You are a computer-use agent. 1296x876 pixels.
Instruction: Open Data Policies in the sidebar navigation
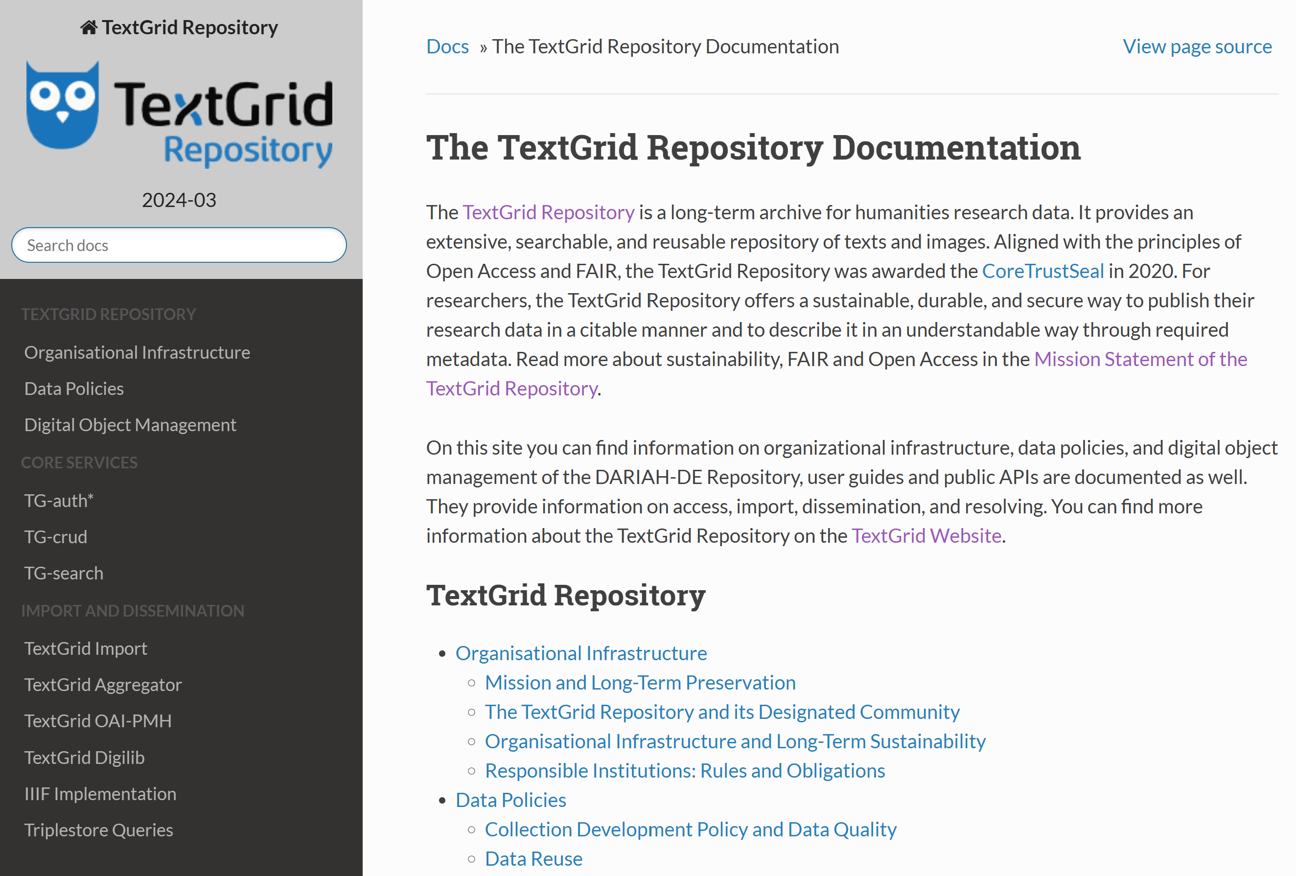tap(74, 388)
